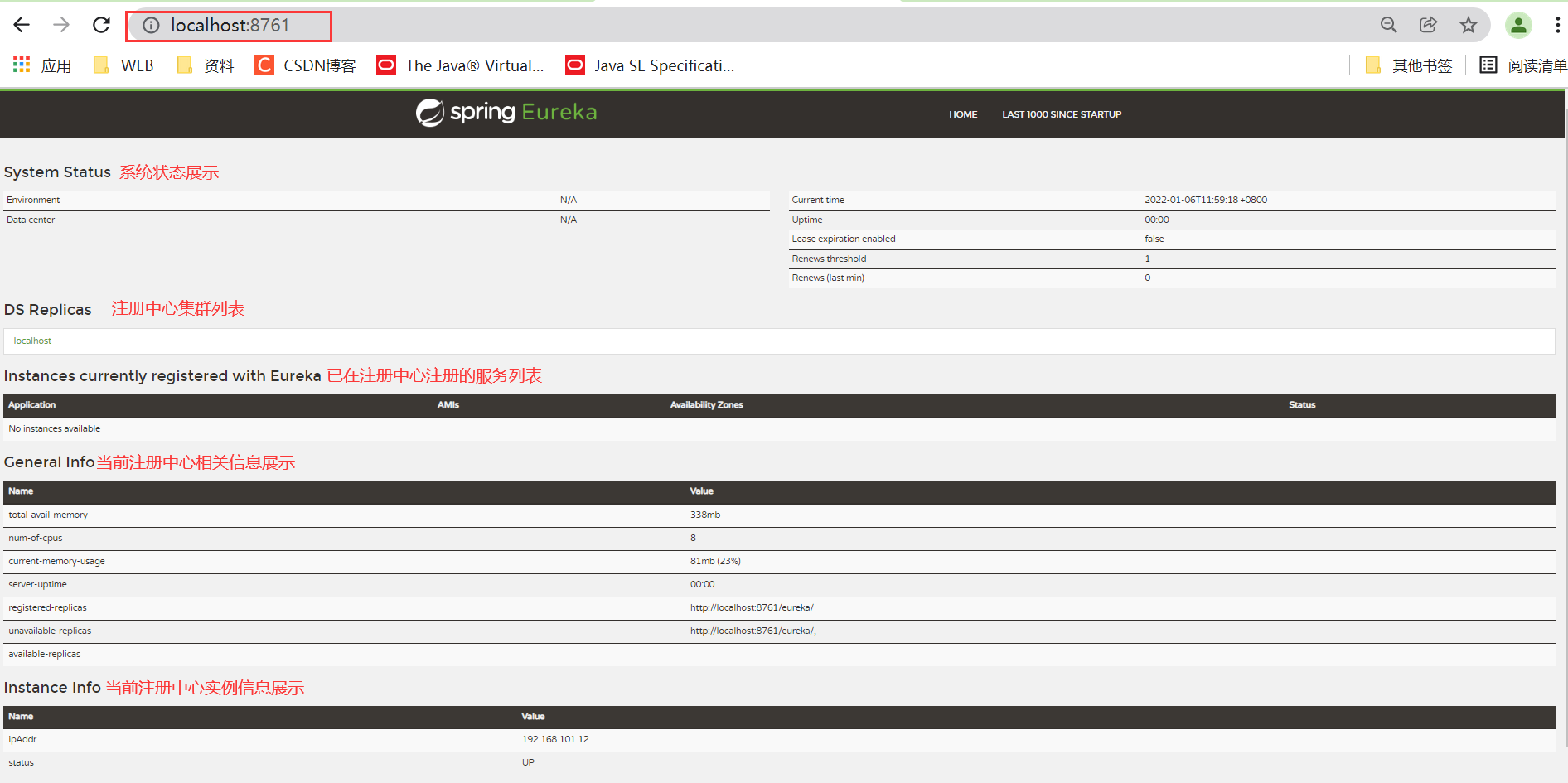Select the ipAddr value 192.168.101.12
This screenshot has width=1568, height=783.
[x=555, y=739]
